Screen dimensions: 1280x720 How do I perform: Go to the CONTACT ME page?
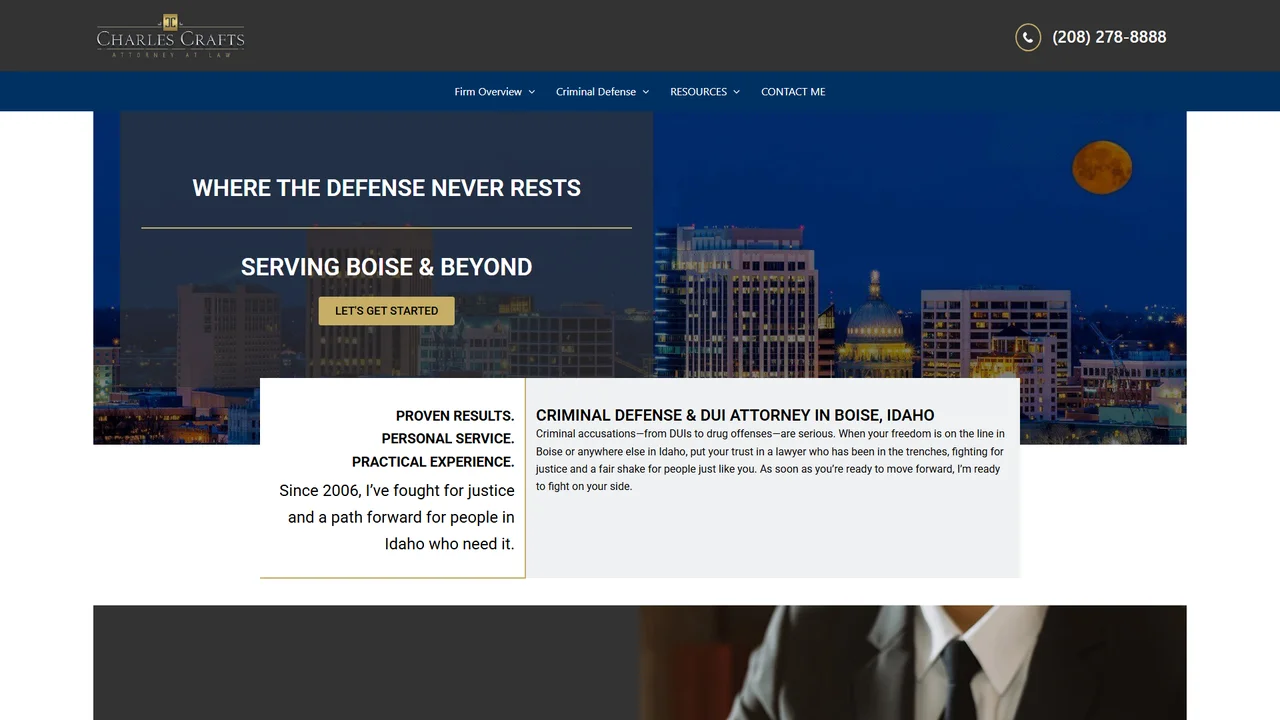pyautogui.click(x=793, y=92)
